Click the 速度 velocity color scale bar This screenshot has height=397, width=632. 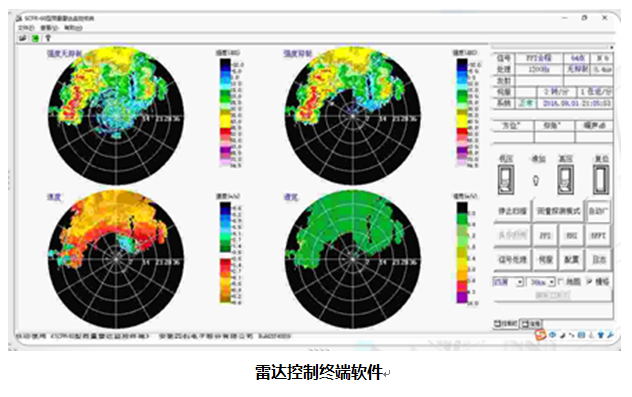[225, 252]
